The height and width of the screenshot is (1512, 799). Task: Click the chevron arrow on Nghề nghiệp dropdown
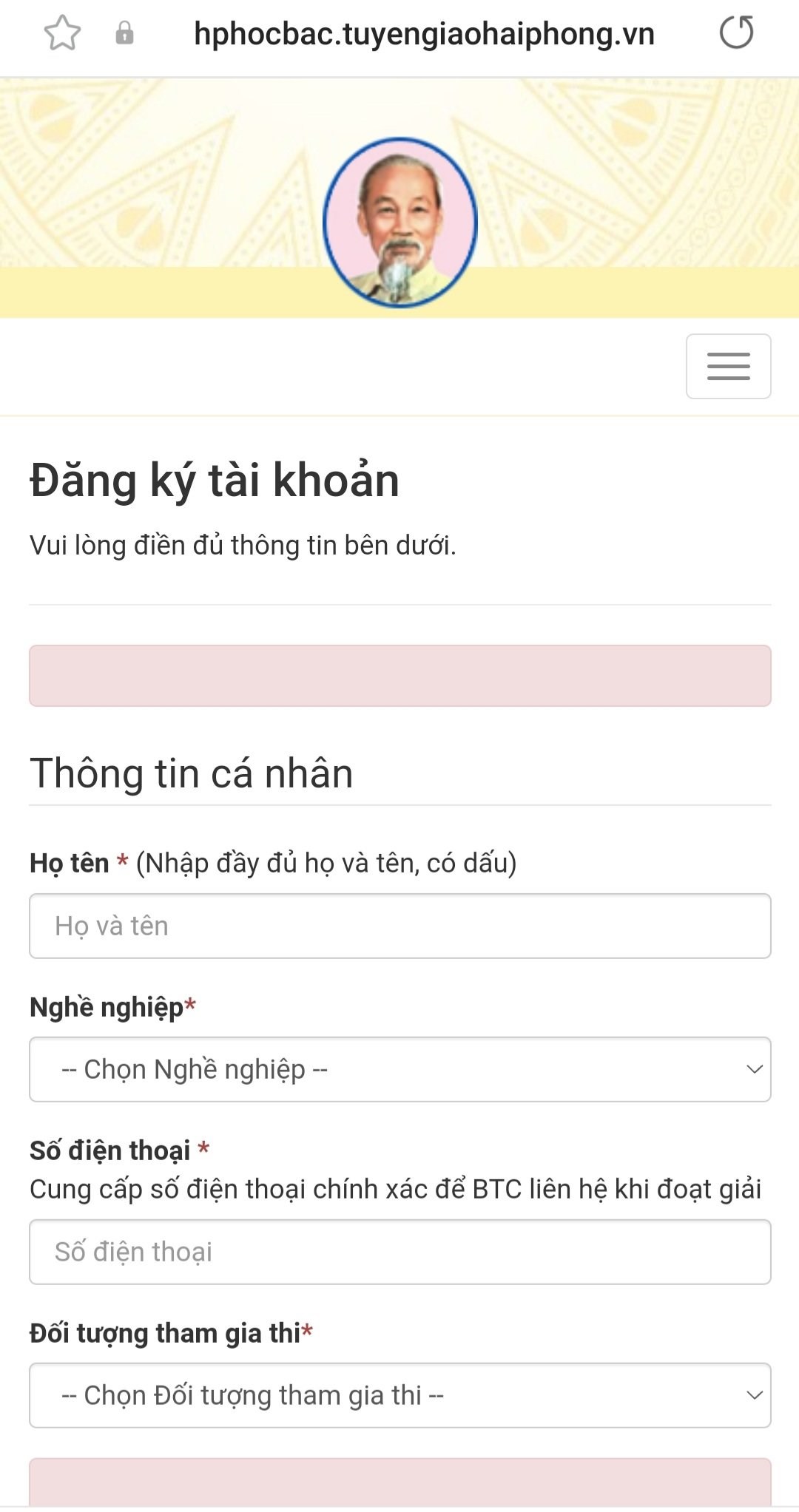coord(754,1069)
